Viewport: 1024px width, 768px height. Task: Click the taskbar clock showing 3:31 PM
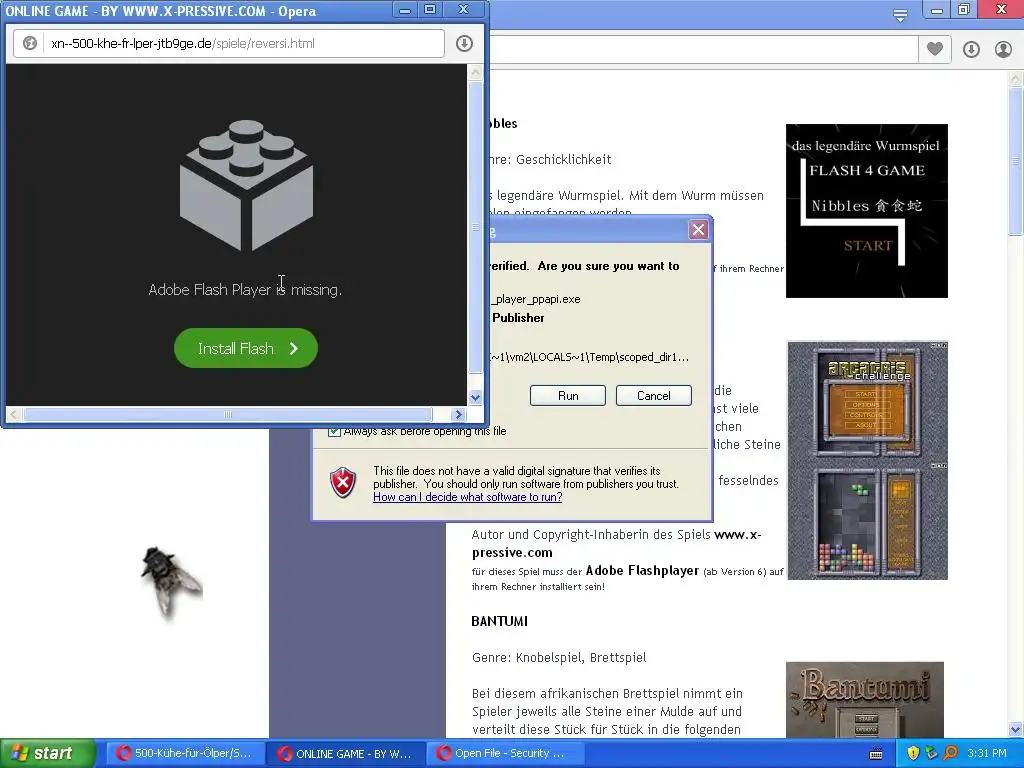(x=987, y=753)
